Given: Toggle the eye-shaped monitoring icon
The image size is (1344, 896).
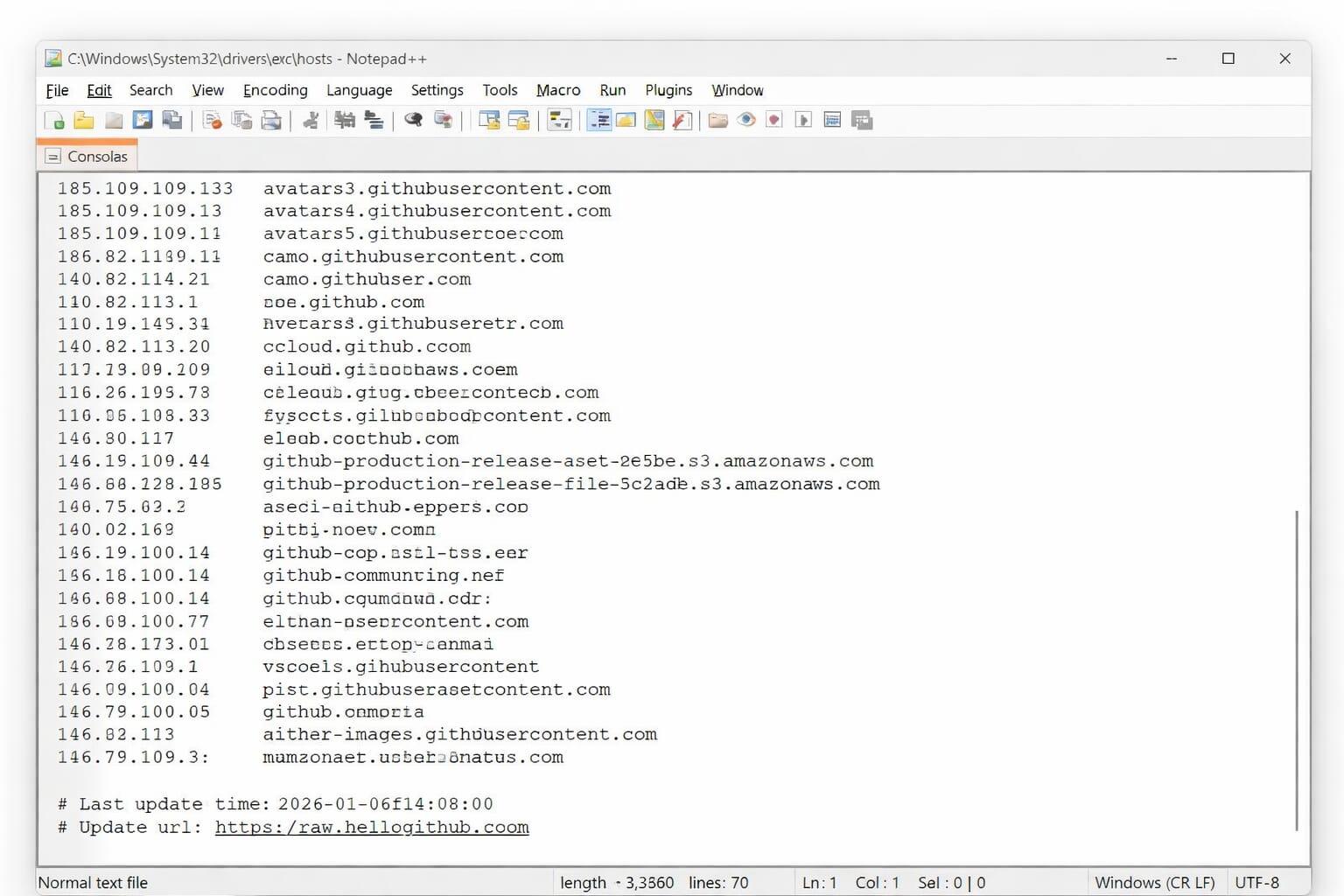Looking at the screenshot, I should pos(746,121).
